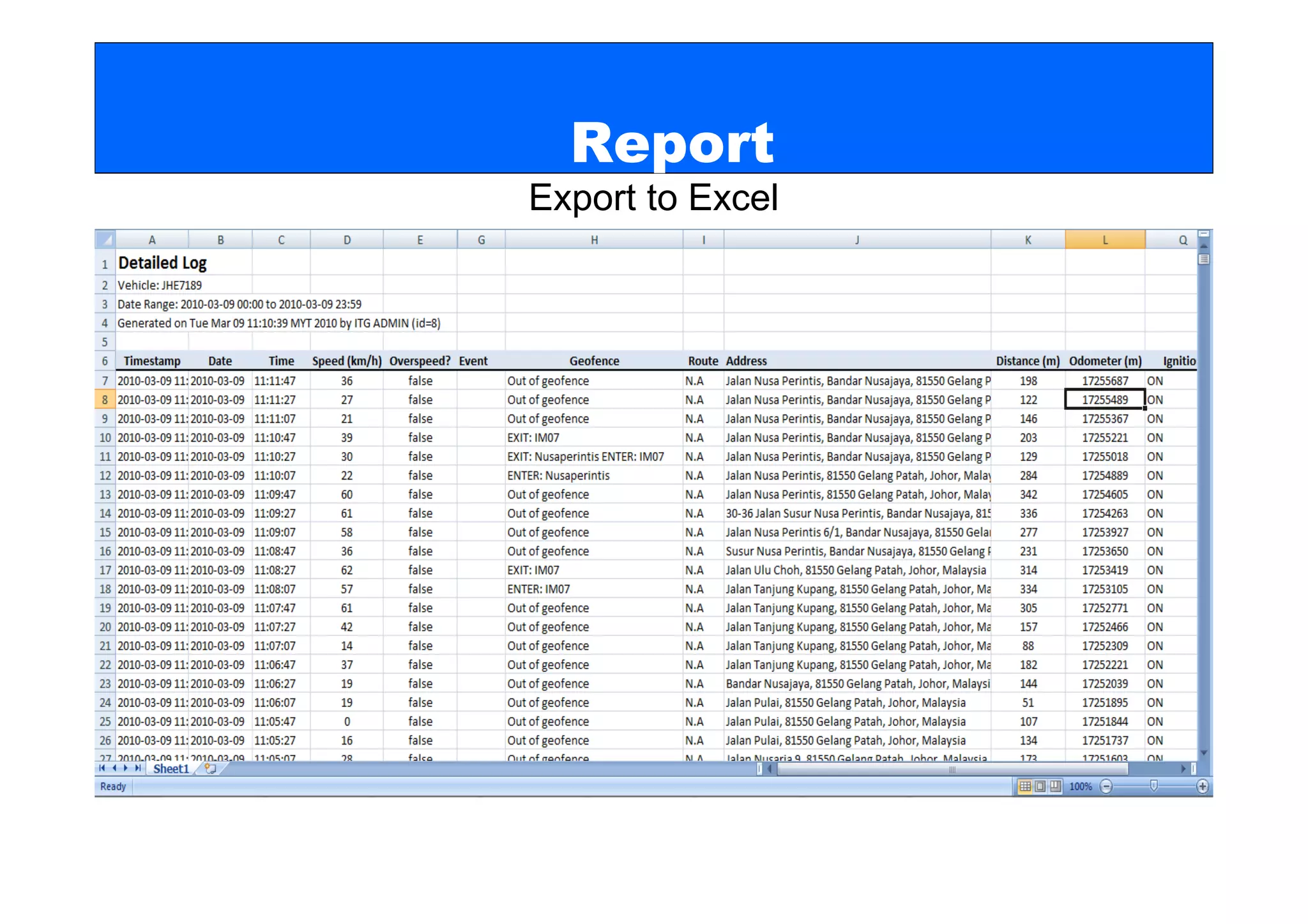Select column K header
Screen dimensions: 1308x924
click(x=1028, y=240)
